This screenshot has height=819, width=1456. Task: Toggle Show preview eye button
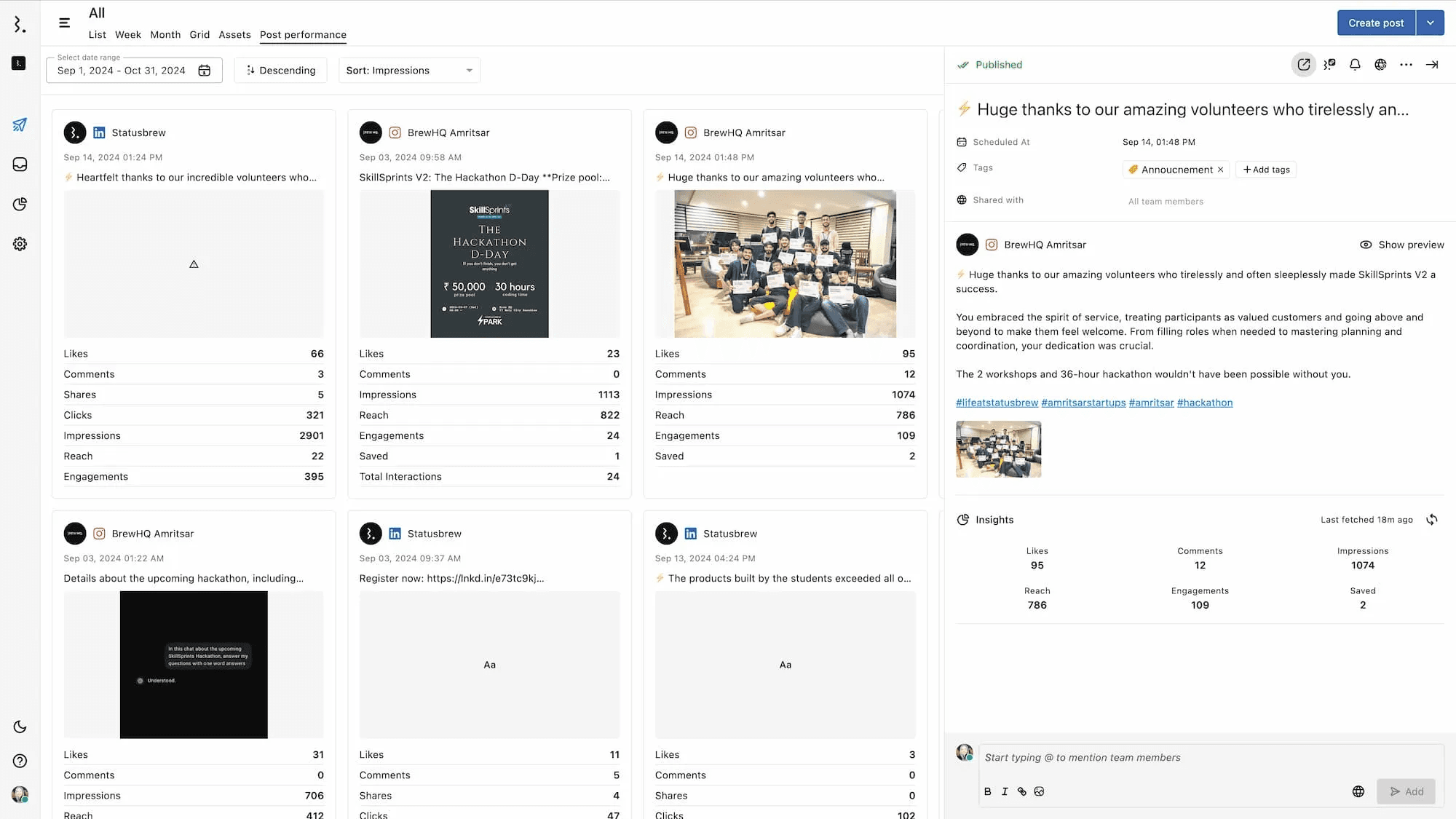(x=1401, y=245)
